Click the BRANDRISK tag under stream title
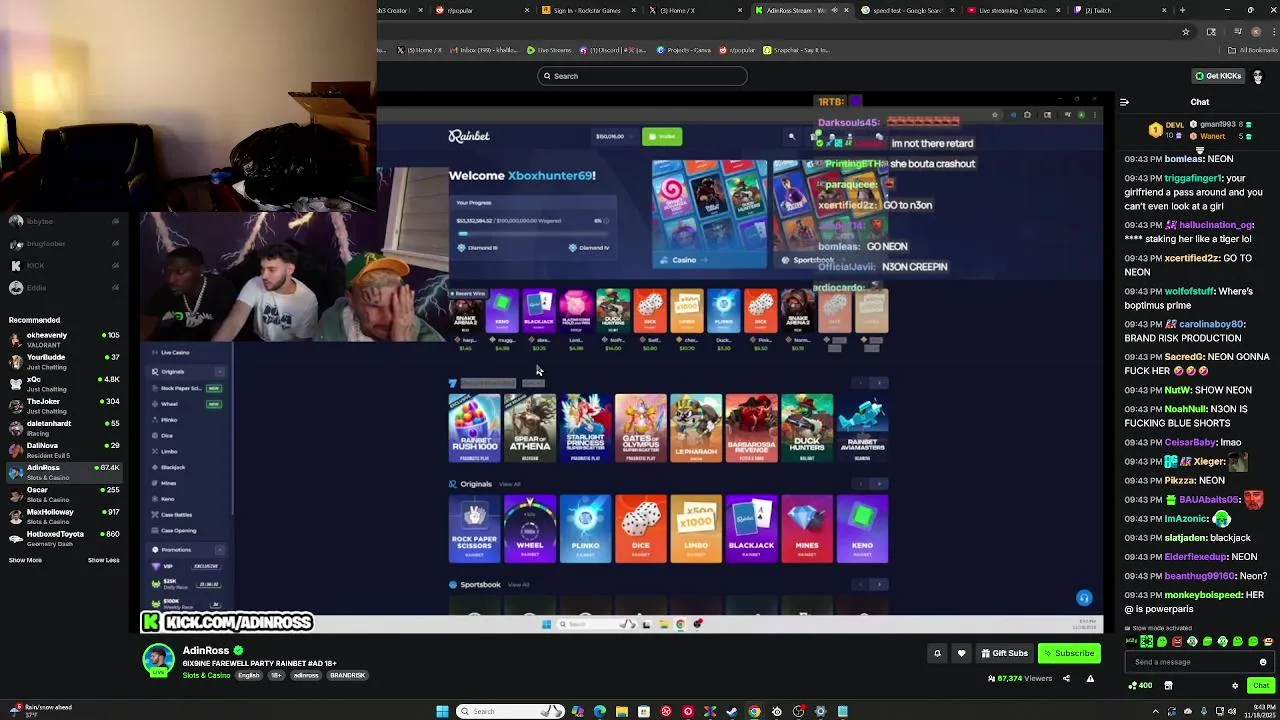Screen dimensions: 1280x720 pos(347,675)
